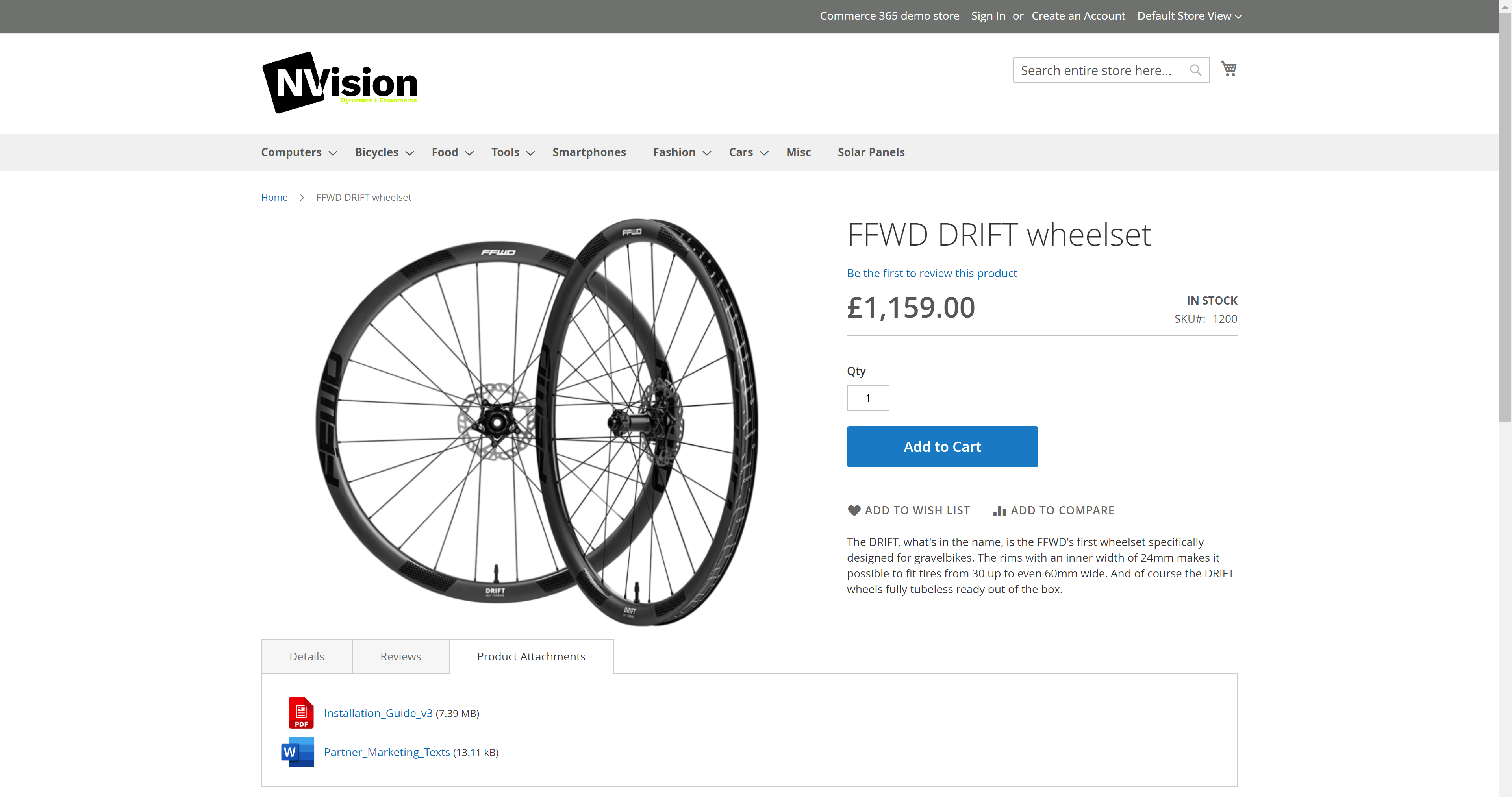Screen dimensions: 1512x797
Task: Open the Default Store View switcher
Action: (1189, 16)
